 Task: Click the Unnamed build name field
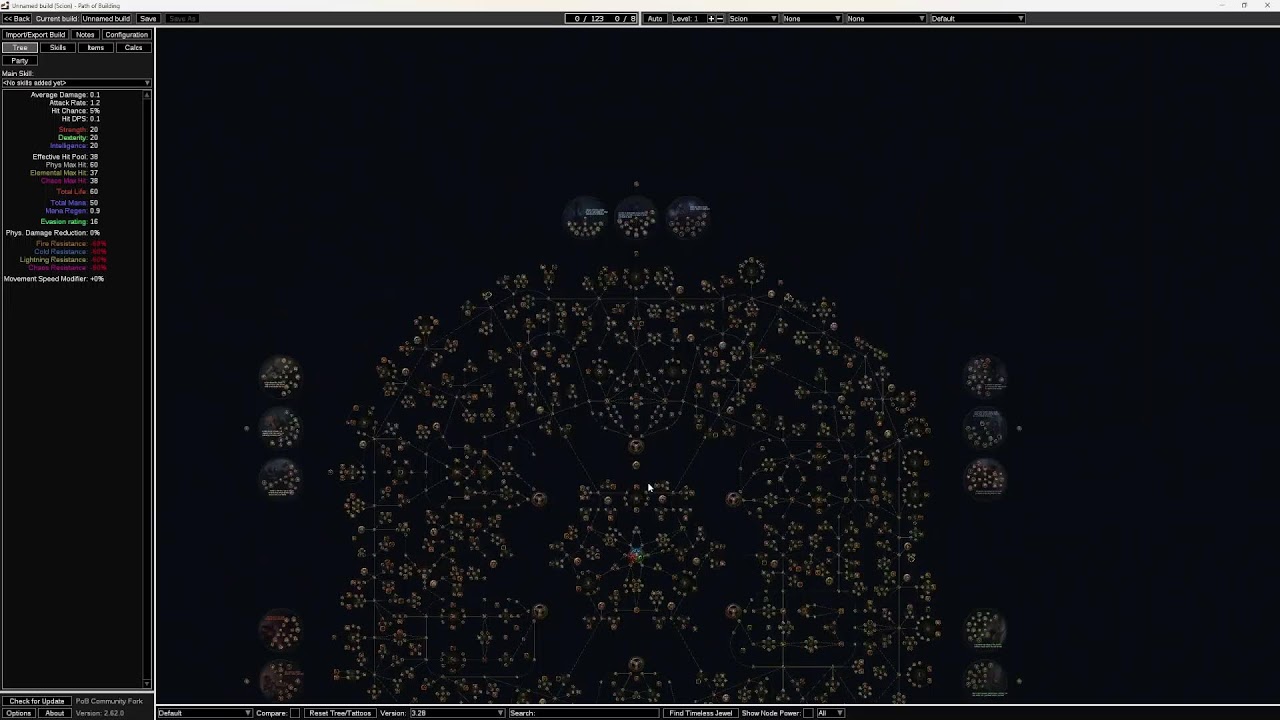pyautogui.click(x=106, y=19)
